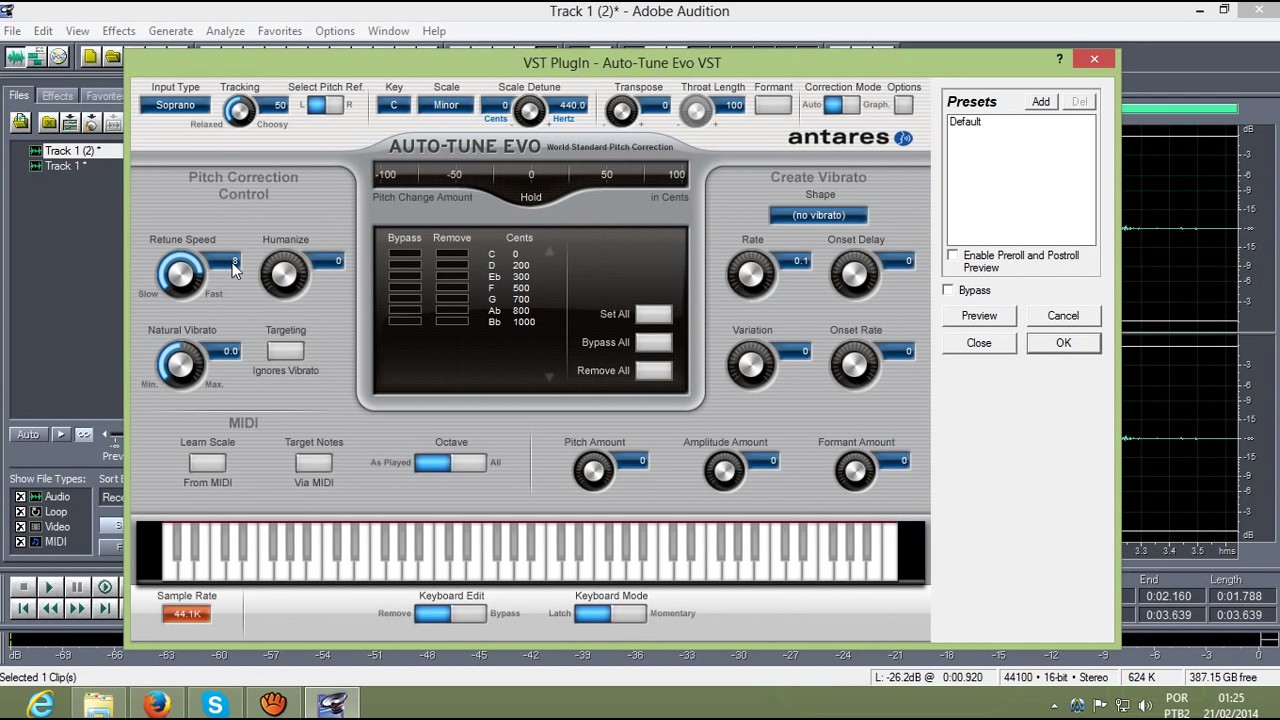The height and width of the screenshot is (720, 1280).
Task: Open the Effects menu
Action: pos(118,31)
